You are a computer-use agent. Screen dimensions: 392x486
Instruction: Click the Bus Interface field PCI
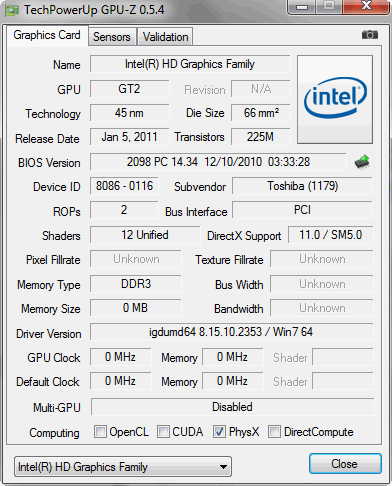pyautogui.click(x=302, y=210)
